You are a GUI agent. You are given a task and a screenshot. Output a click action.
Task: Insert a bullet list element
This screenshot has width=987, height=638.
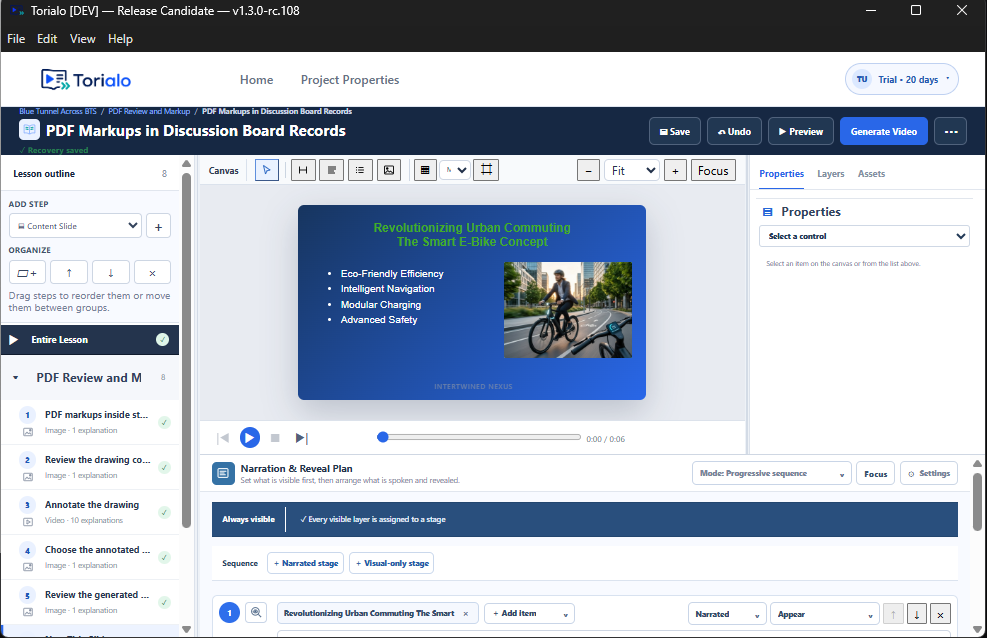pyautogui.click(x=360, y=170)
